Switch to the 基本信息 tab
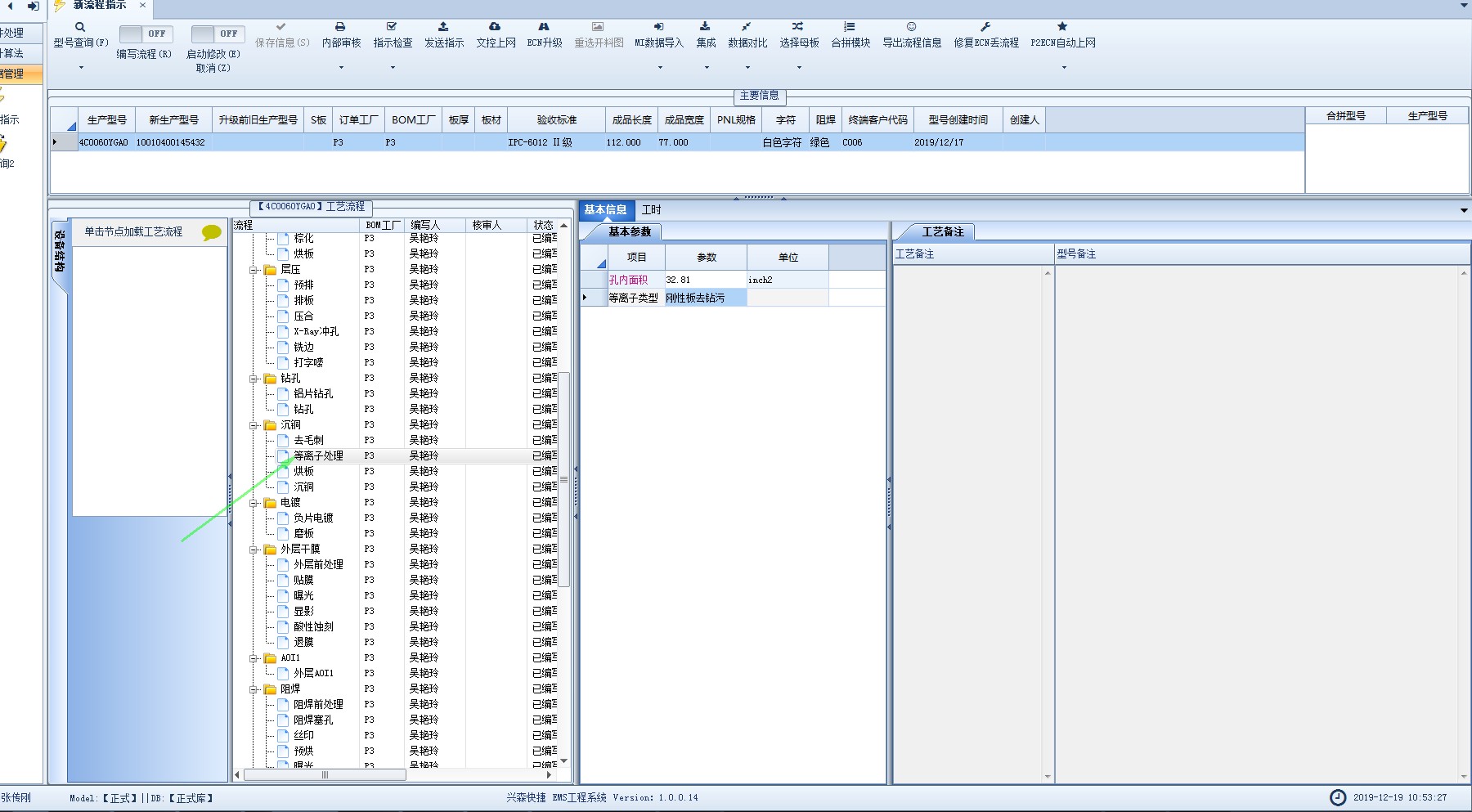The height and width of the screenshot is (812, 1472). point(606,209)
